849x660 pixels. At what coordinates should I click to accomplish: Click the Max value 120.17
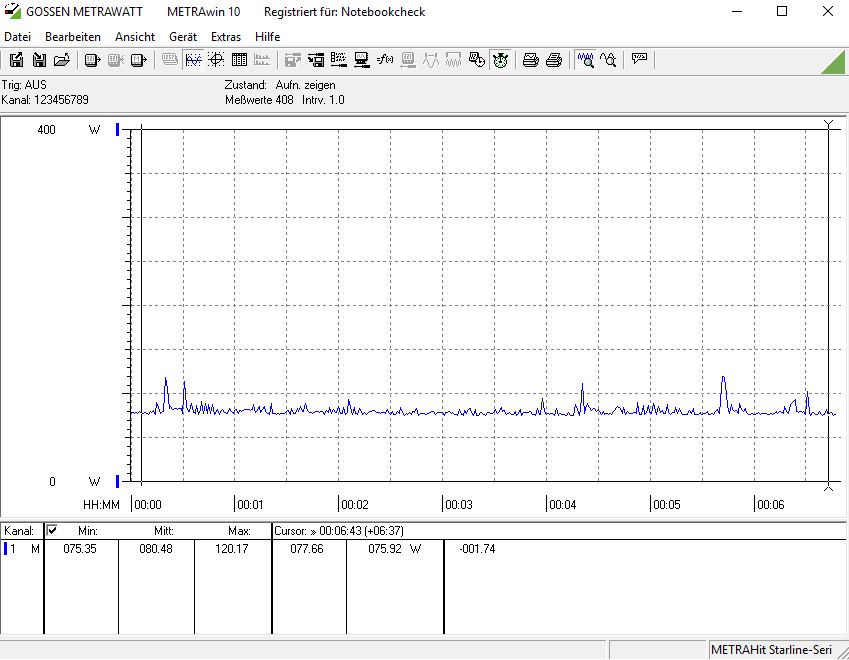[x=232, y=548]
